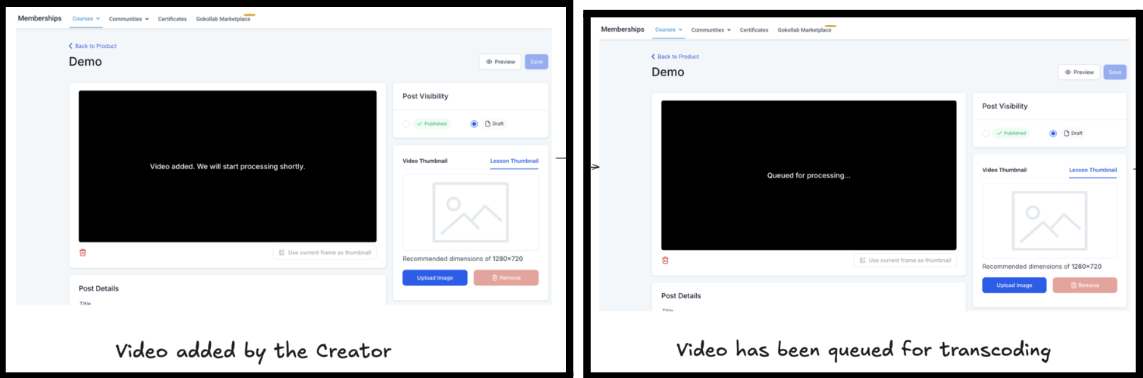Switch to Video Thumbnail tab in left panel

[425, 161]
